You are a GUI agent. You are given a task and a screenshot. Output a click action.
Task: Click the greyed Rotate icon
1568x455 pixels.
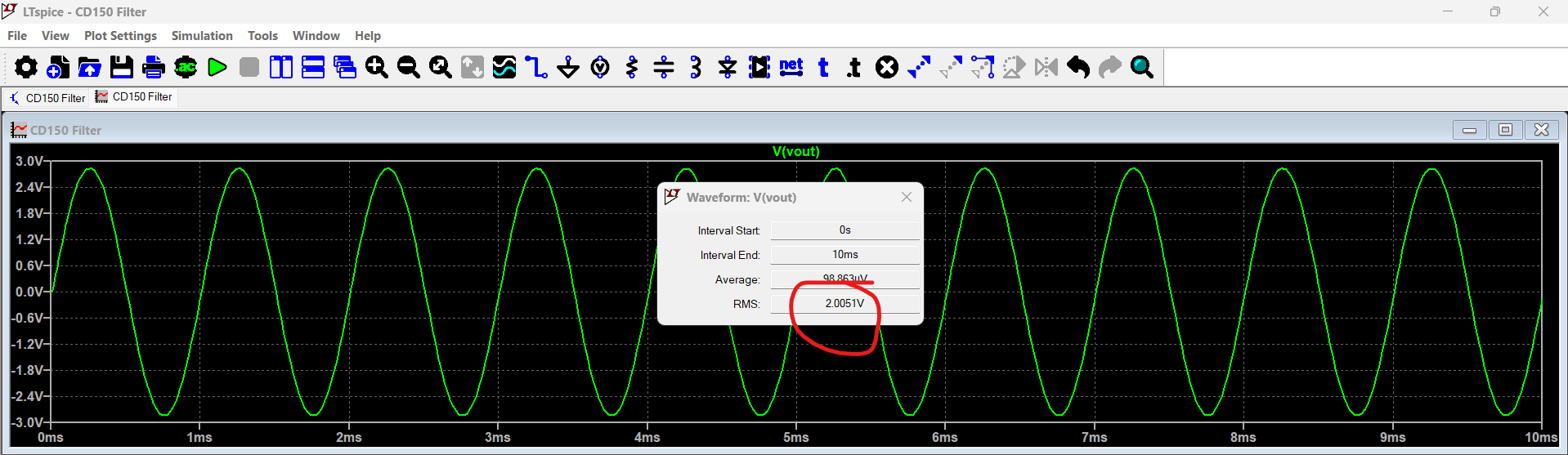tap(1015, 67)
